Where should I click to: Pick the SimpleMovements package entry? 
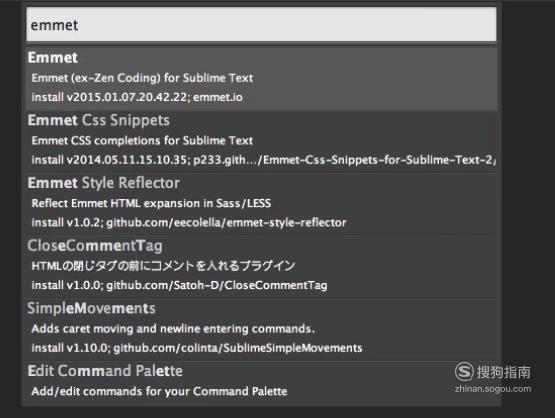261,329
